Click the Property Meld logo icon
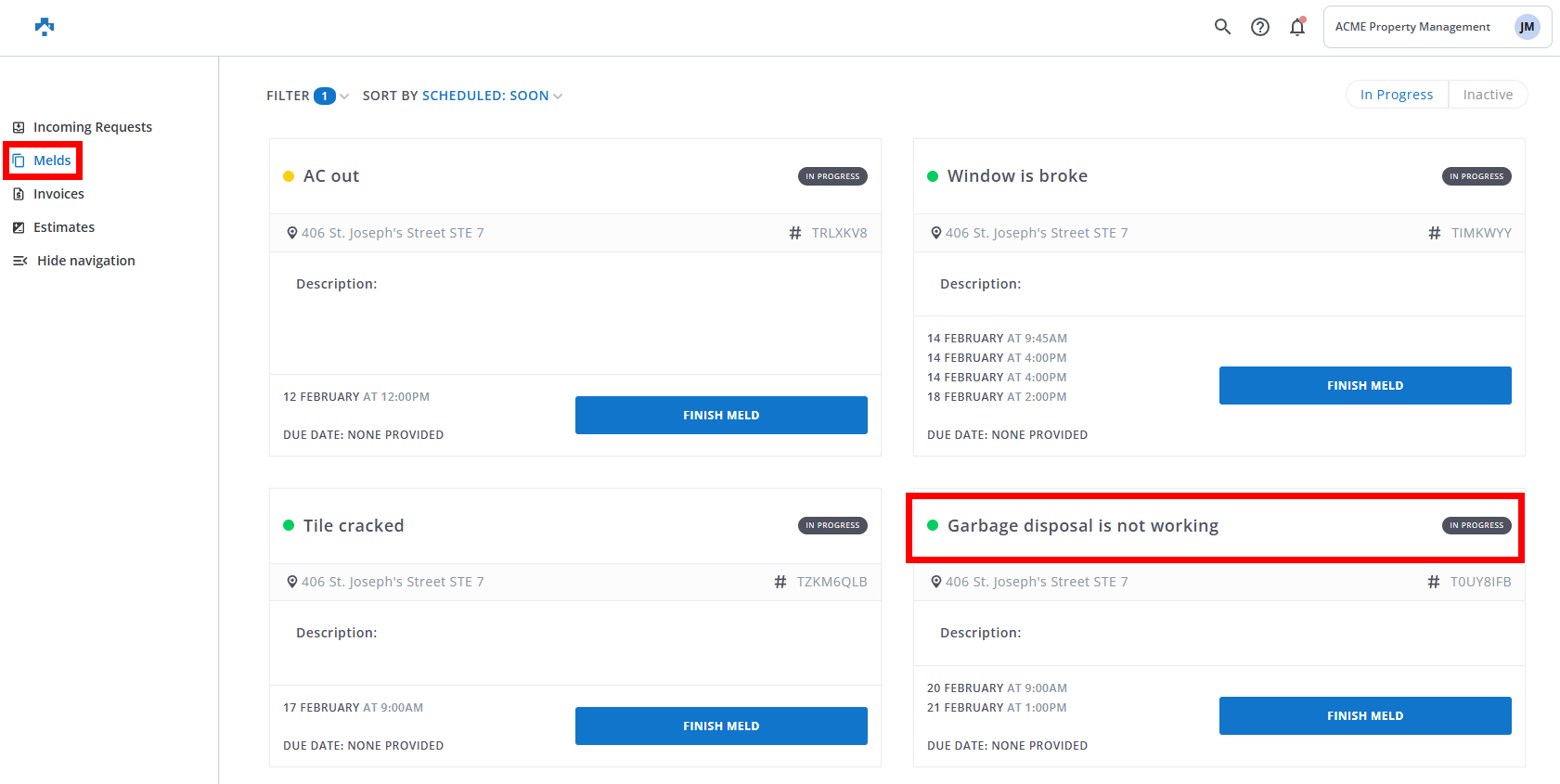This screenshot has width=1560, height=784. 45,27
